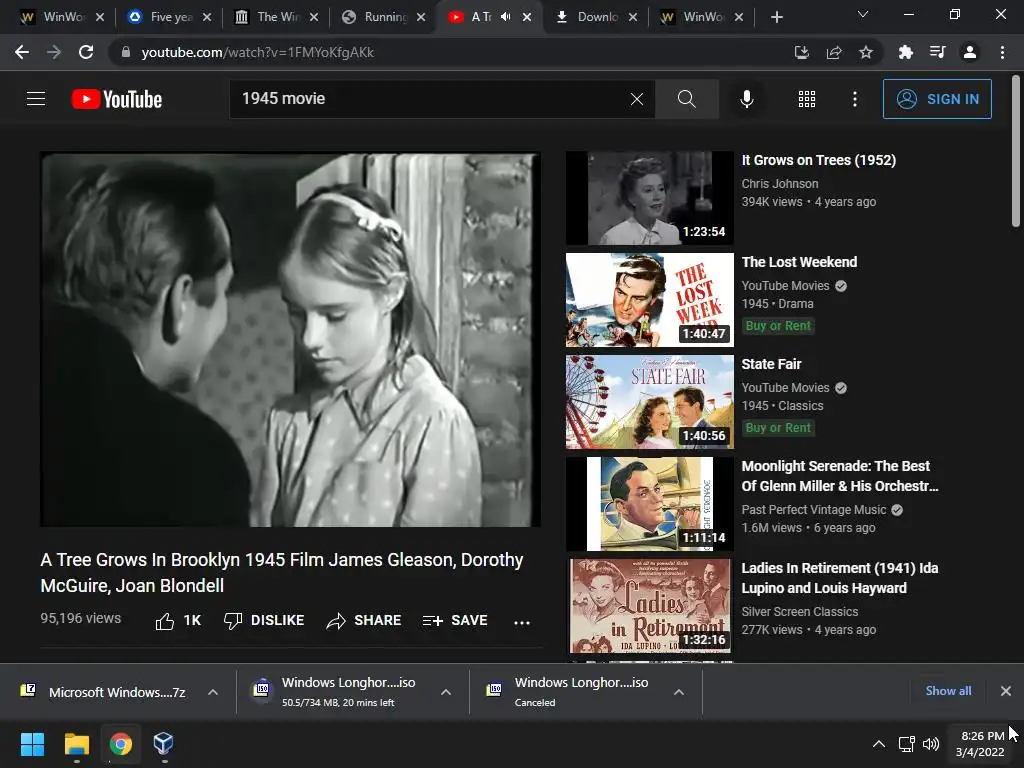This screenshot has width=1024, height=768.
Task: Click the video player frame
Action: [x=291, y=340]
